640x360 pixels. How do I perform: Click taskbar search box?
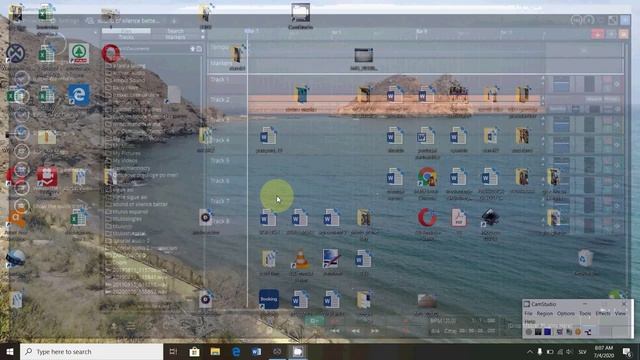91,351
